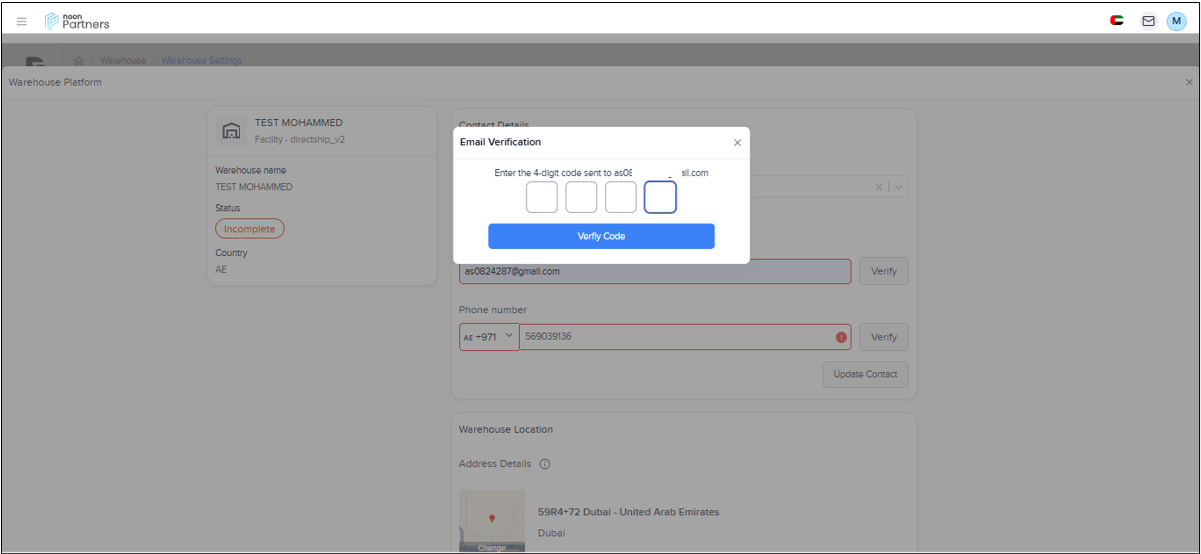Close the Email Verification dialog

click(x=737, y=143)
